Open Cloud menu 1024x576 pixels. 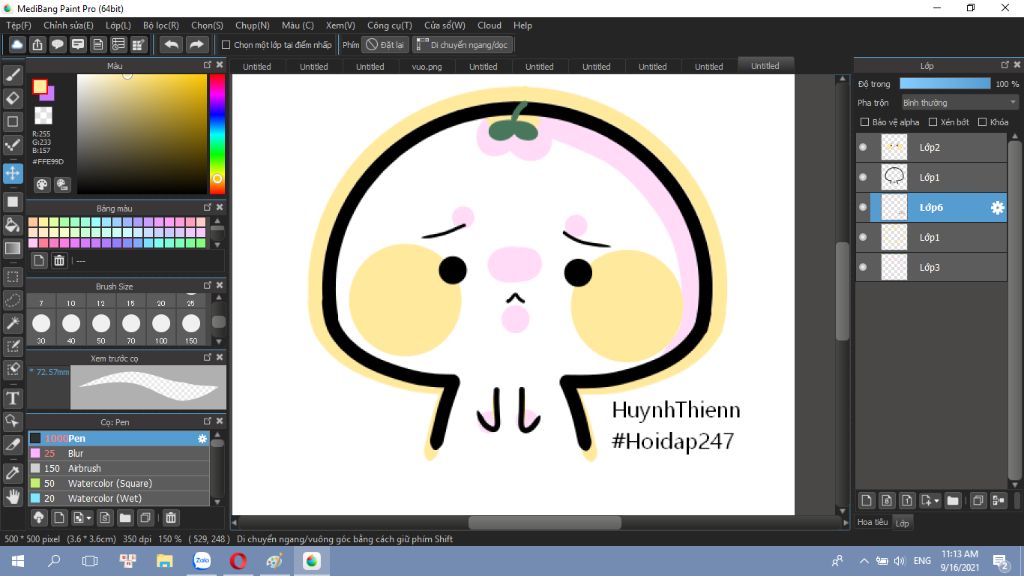tap(489, 25)
